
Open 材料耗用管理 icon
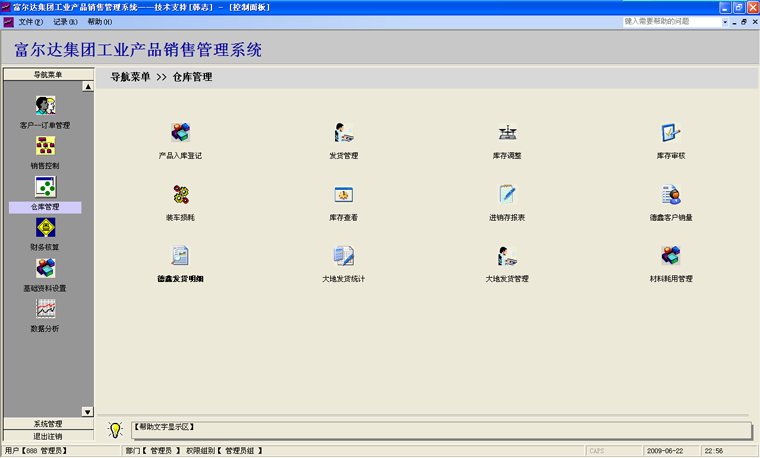(671, 255)
